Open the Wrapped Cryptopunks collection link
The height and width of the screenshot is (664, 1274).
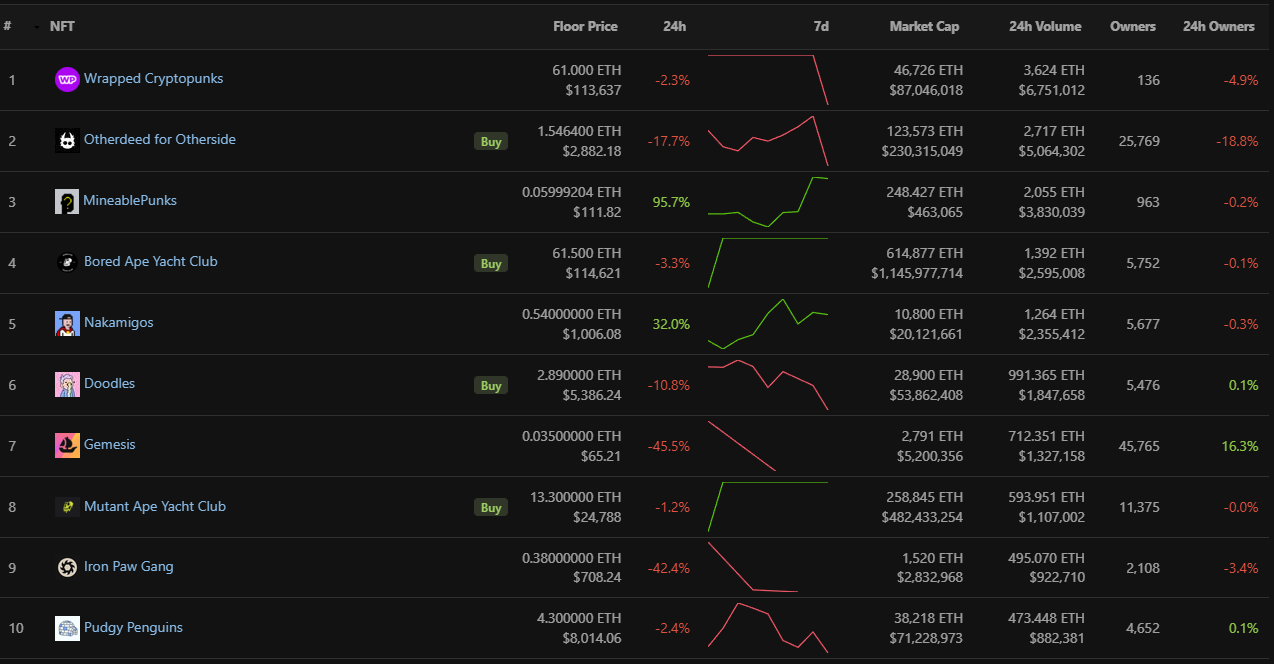(153, 78)
